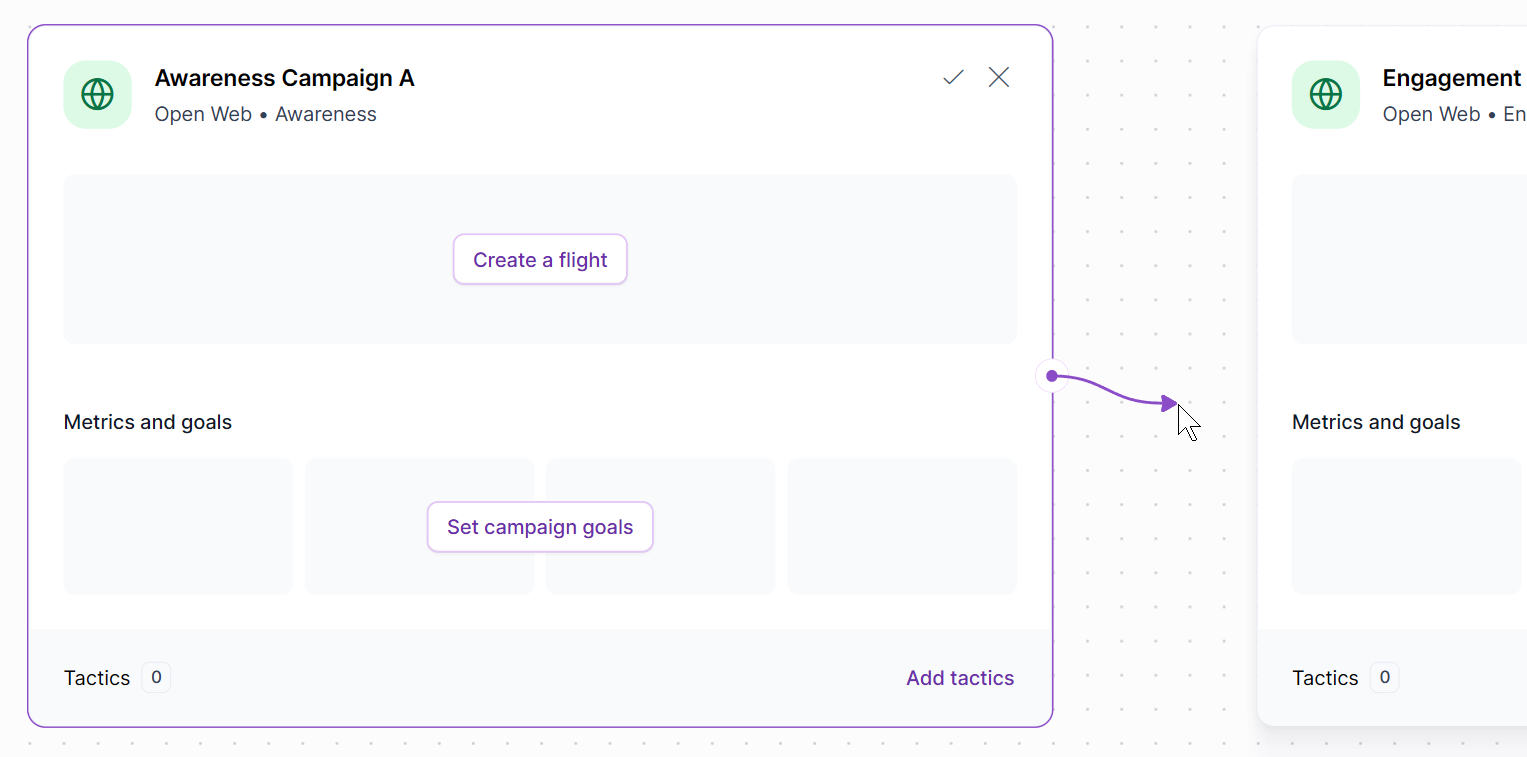This screenshot has height=757, width=1527.
Task: Click the Metrics and goals heading in Engagement card
Action: pyautogui.click(x=1376, y=422)
